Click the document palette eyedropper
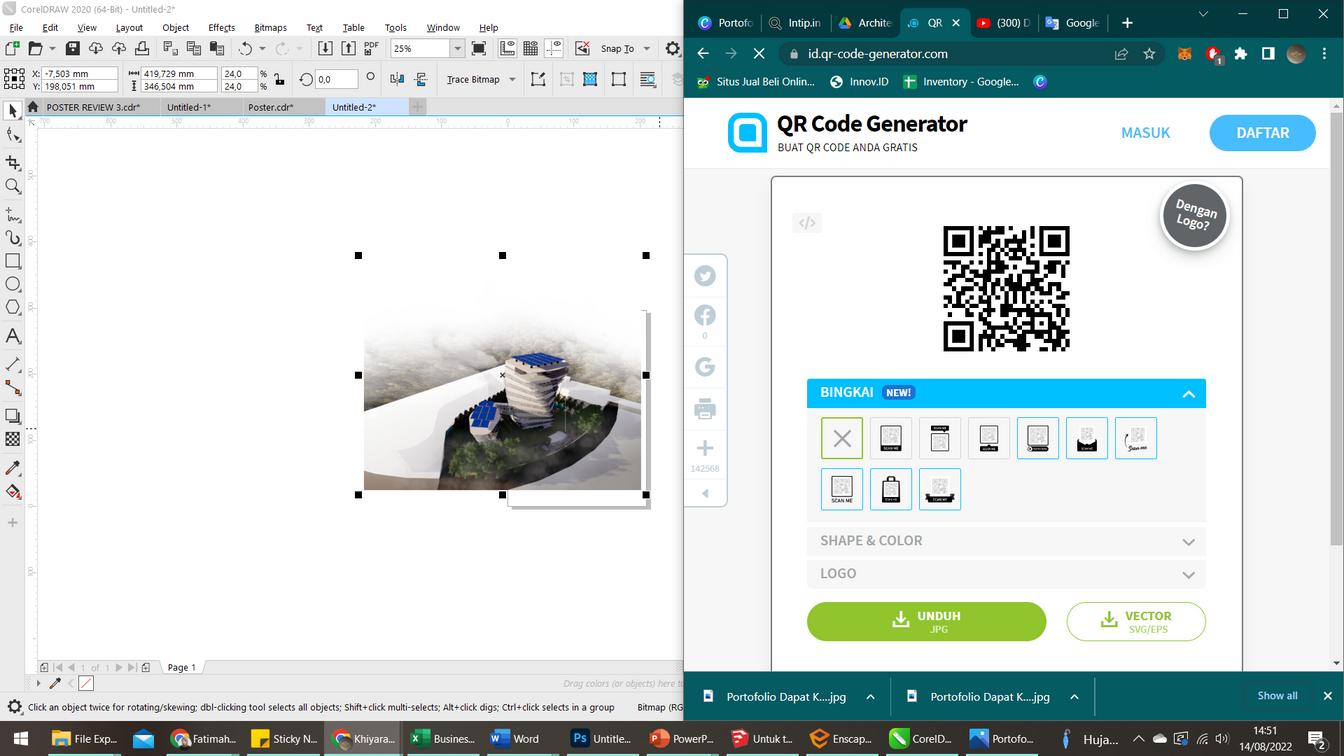The image size is (1344, 756). point(55,684)
